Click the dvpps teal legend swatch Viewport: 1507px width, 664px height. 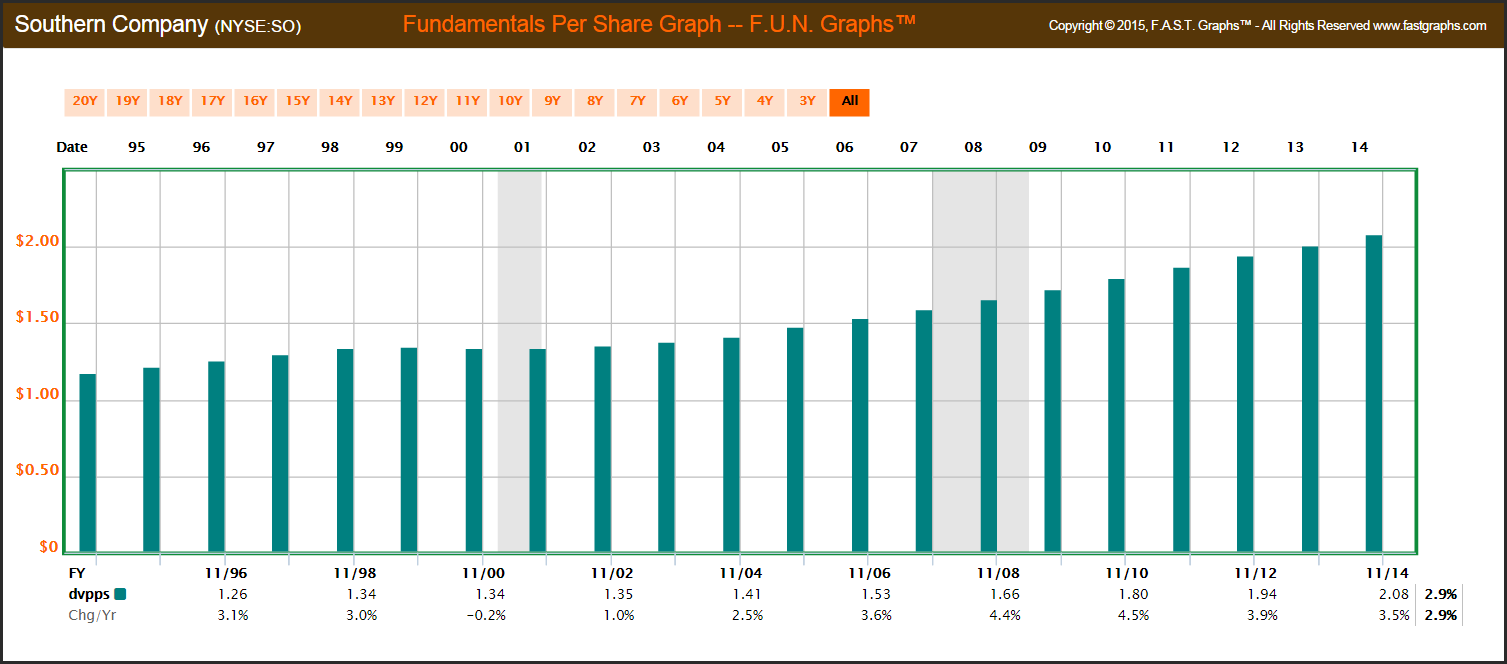(x=121, y=594)
